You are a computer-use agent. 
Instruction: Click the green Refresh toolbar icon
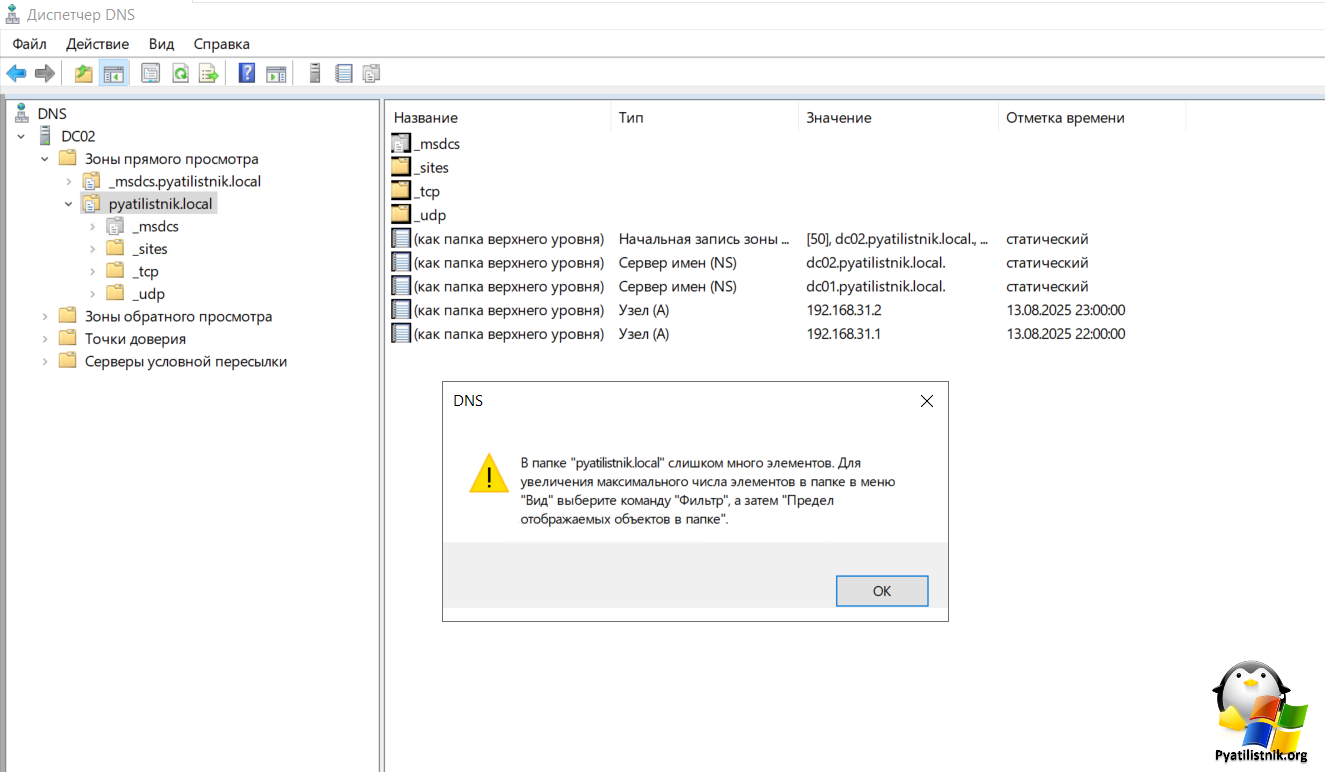(180, 73)
